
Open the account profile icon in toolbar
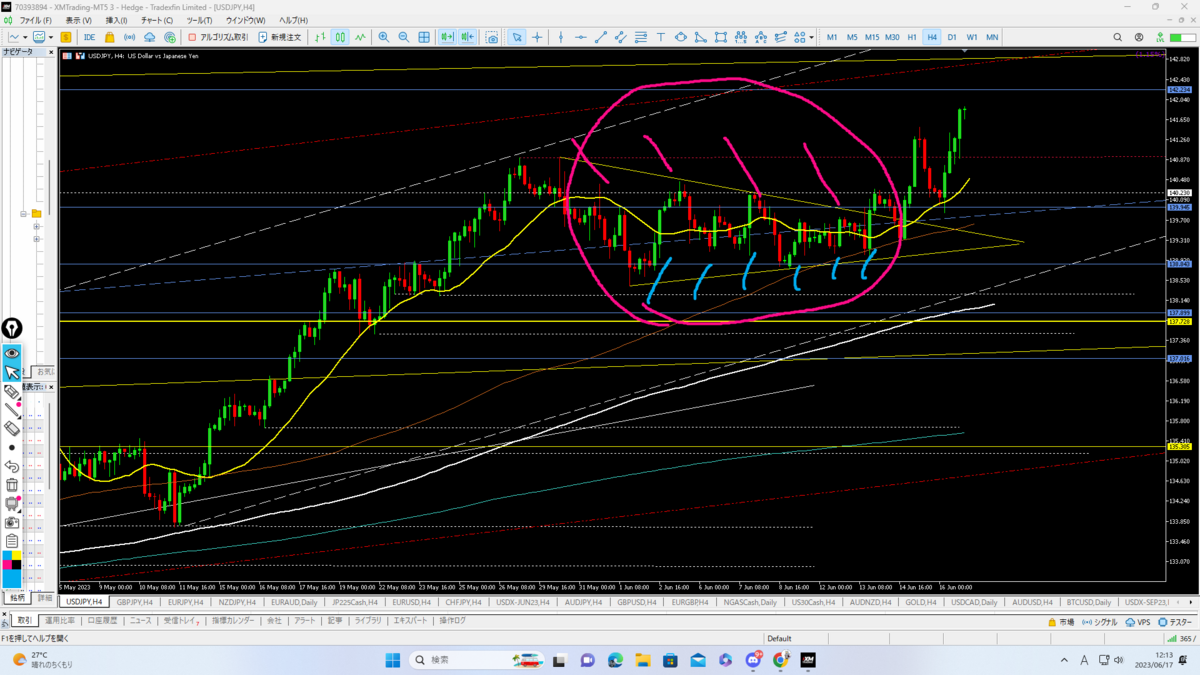[x=1139, y=37]
